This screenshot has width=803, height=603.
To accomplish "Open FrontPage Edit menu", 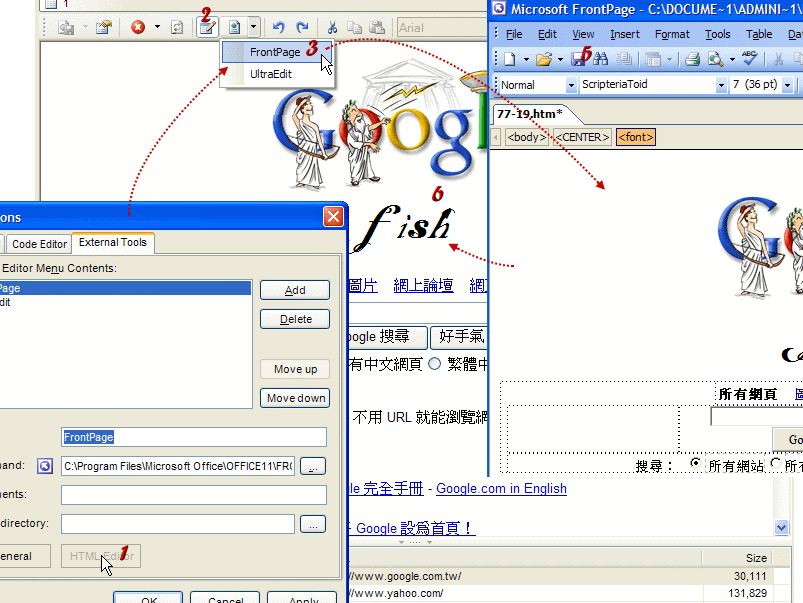I will [547, 34].
